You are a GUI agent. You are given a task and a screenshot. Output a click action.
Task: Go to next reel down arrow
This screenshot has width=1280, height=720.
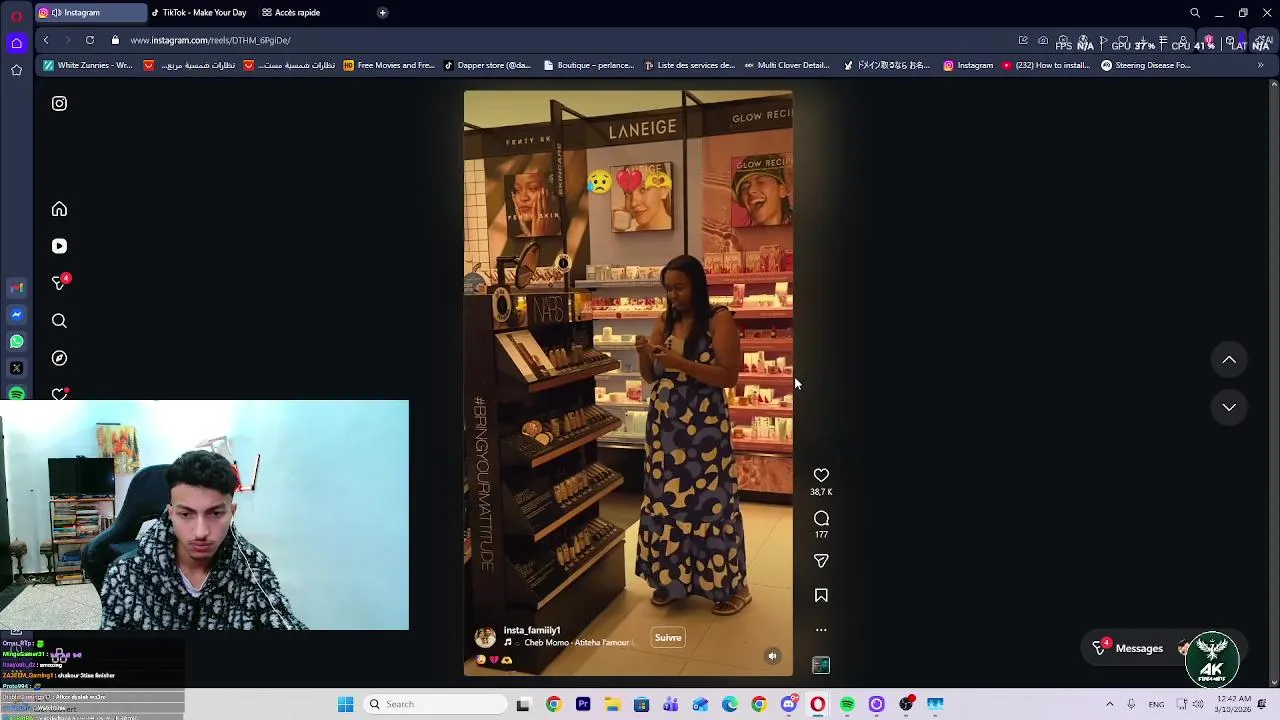point(1229,407)
